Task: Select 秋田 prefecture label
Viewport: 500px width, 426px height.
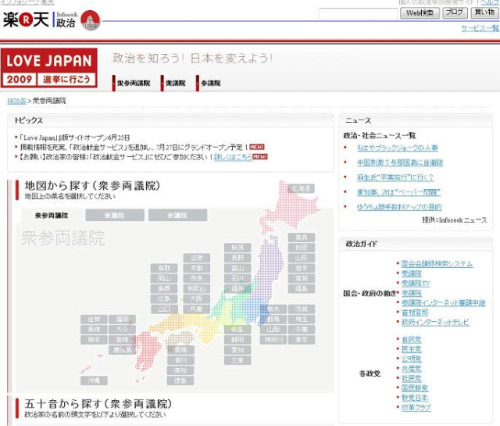Action: coord(301,248)
